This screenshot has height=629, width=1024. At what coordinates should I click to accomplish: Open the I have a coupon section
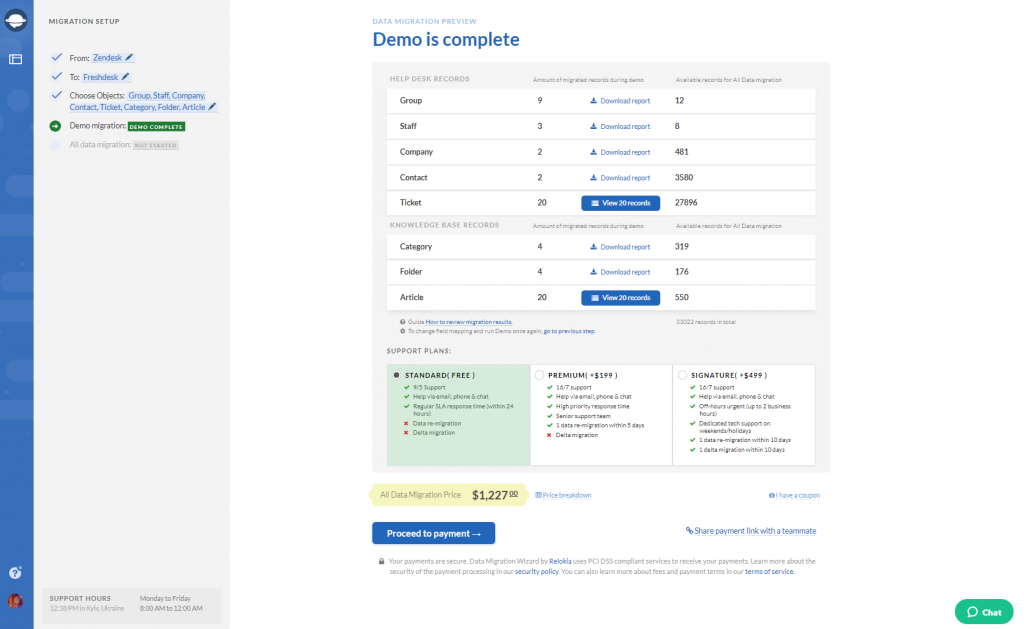794,494
